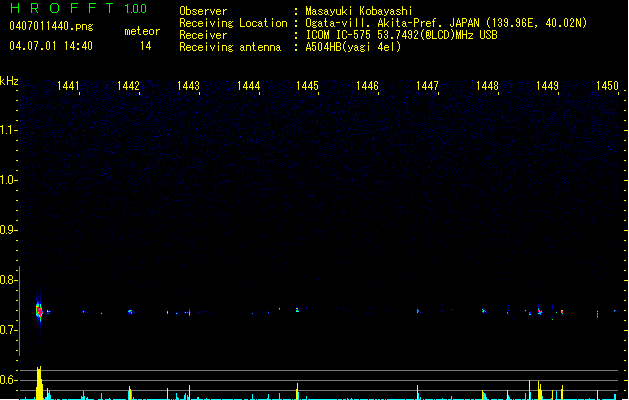Click the 1442 time axis marker
The image size is (629, 400).
coord(128,86)
